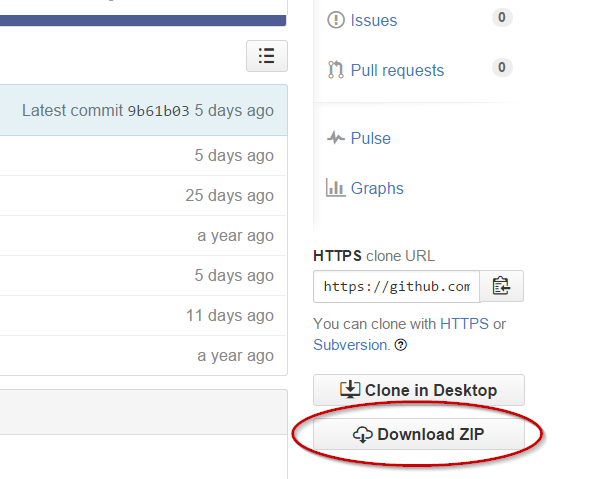The width and height of the screenshot is (591, 479).
Task: Open the file list view icon button
Action: tap(267, 56)
